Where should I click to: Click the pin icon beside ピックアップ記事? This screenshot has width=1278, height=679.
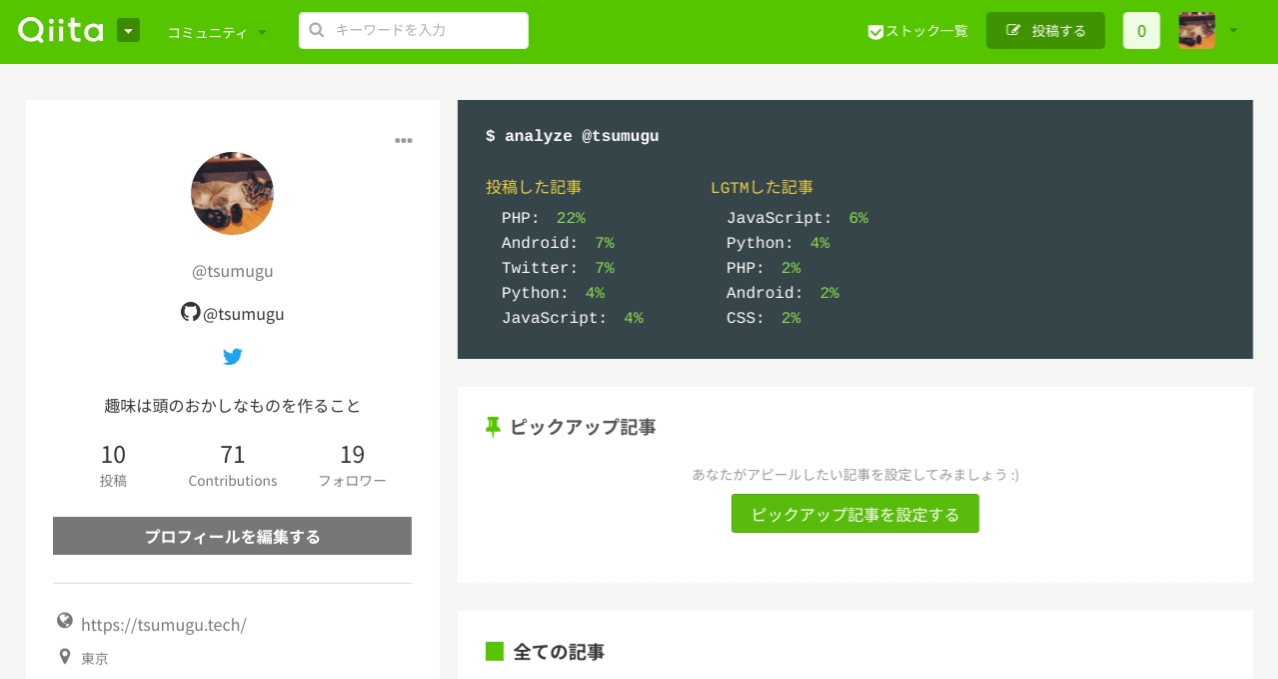click(x=492, y=426)
